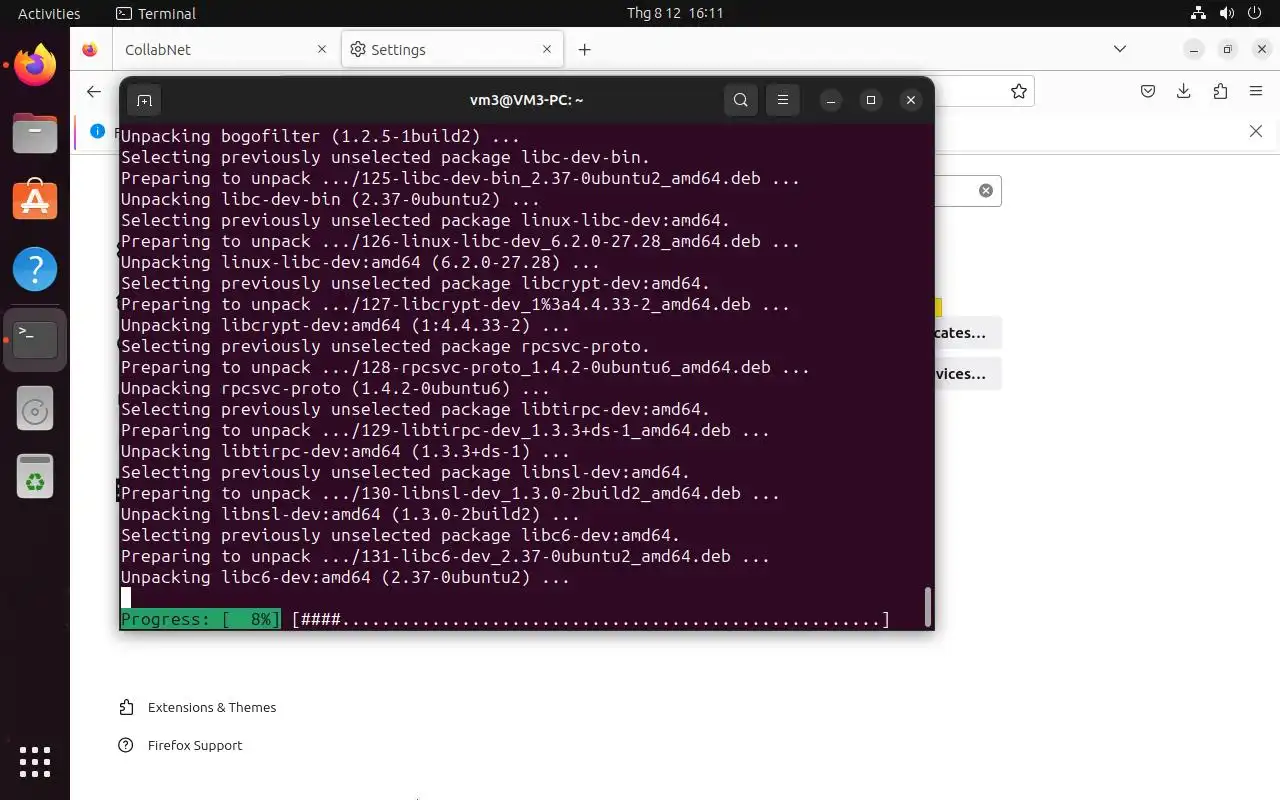Screen dimensions: 1280x800
Task: Open the terminal hamburger menu
Action: click(x=783, y=100)
